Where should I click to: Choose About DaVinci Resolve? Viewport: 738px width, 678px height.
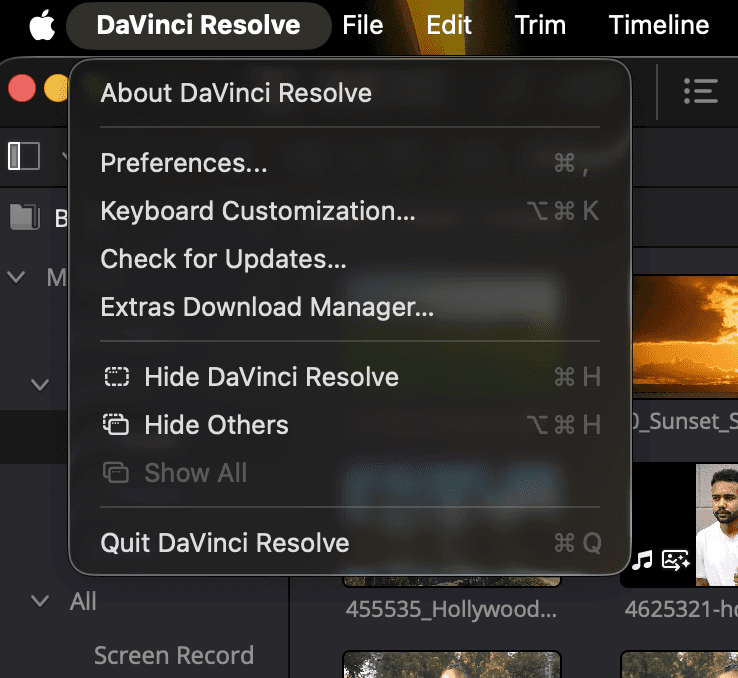click(x=350, y=93)
